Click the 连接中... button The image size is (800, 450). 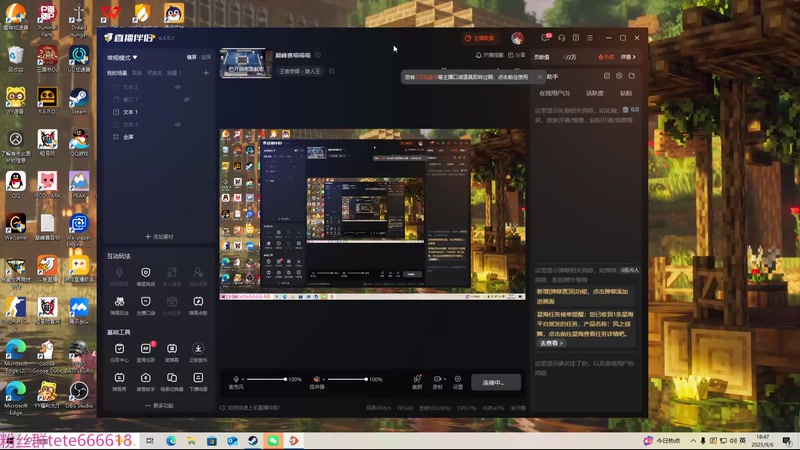[495, 382]
